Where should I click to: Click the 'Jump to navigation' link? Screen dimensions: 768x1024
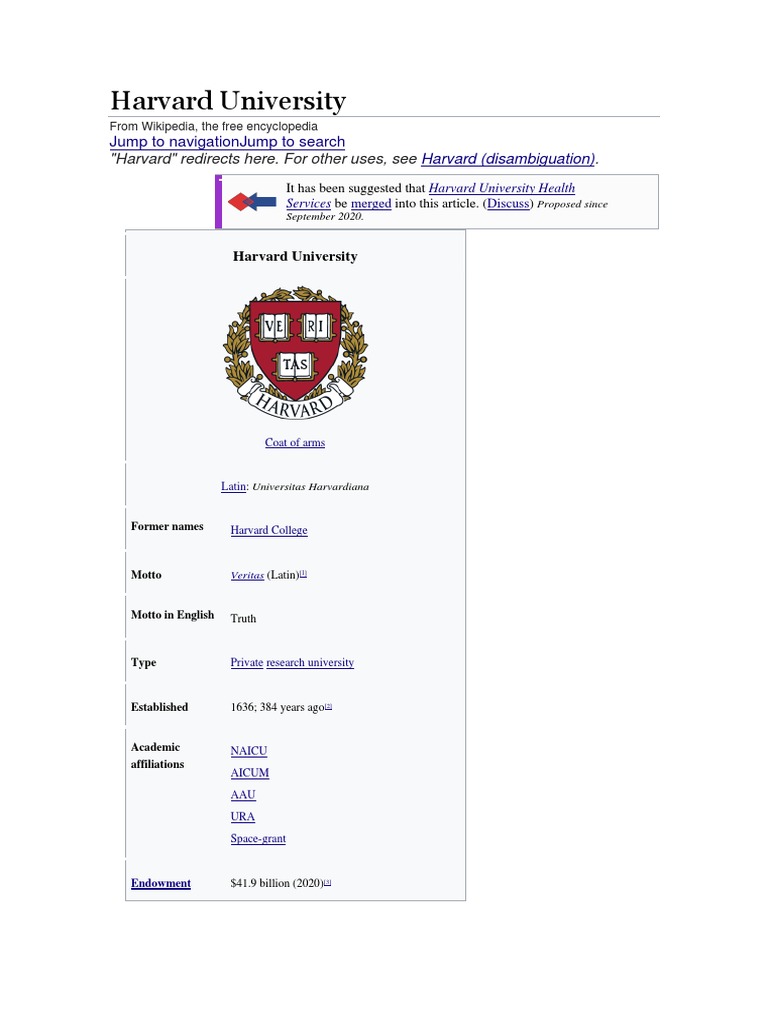(174, 142)
